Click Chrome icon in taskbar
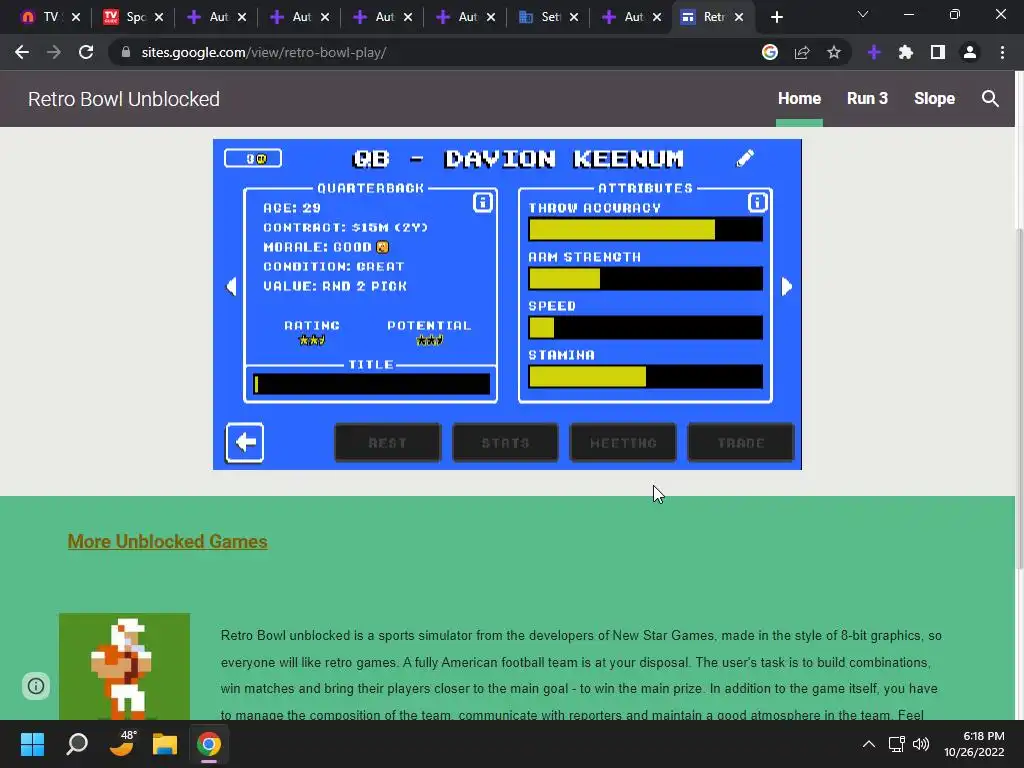 (x=209, y=744)
